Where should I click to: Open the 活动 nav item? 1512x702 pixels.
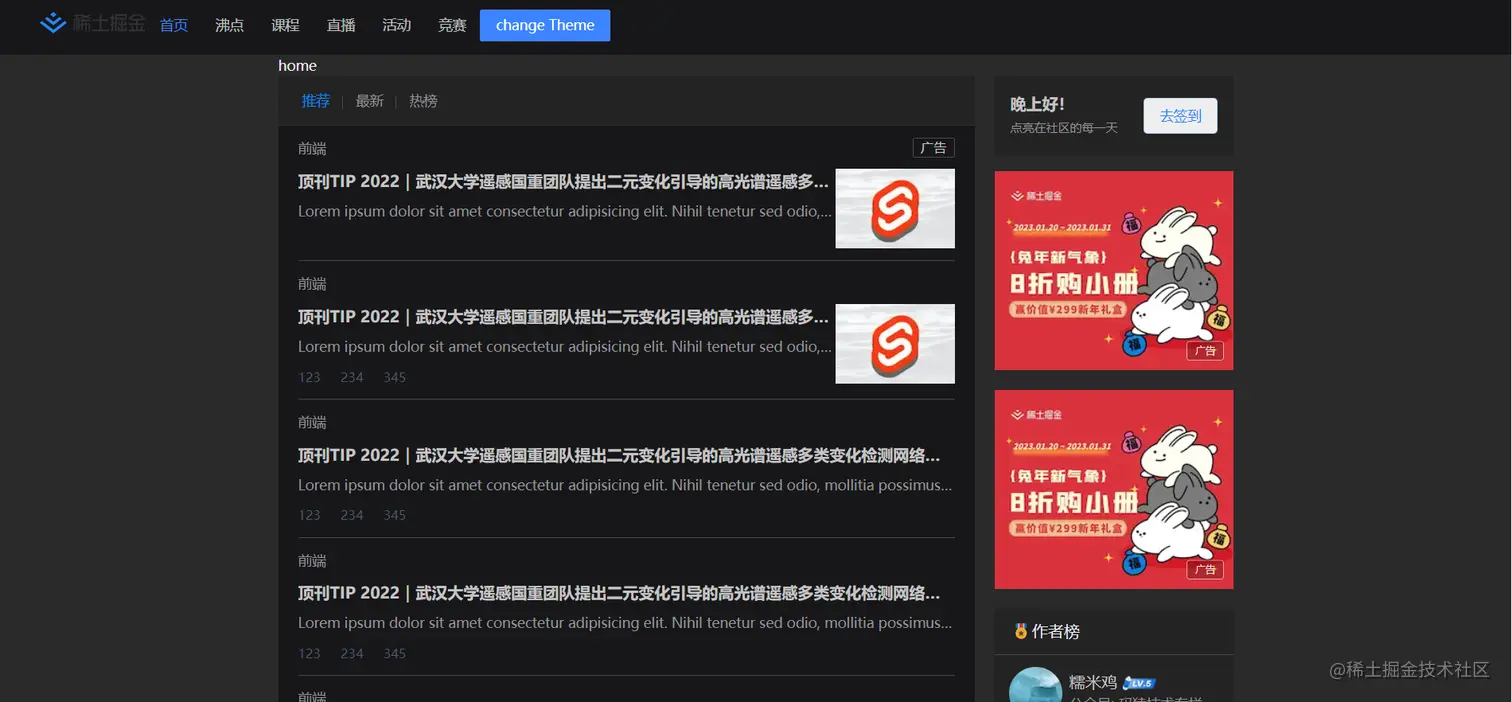tap(397, 25)
